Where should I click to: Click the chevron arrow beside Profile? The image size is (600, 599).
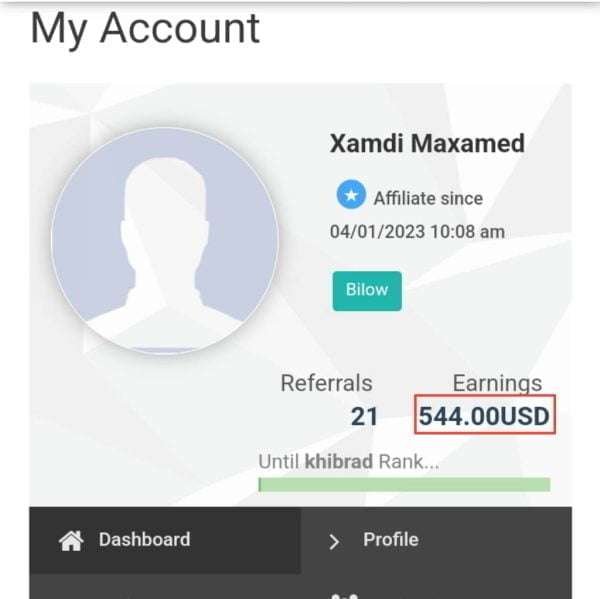(x=334, y=541)
